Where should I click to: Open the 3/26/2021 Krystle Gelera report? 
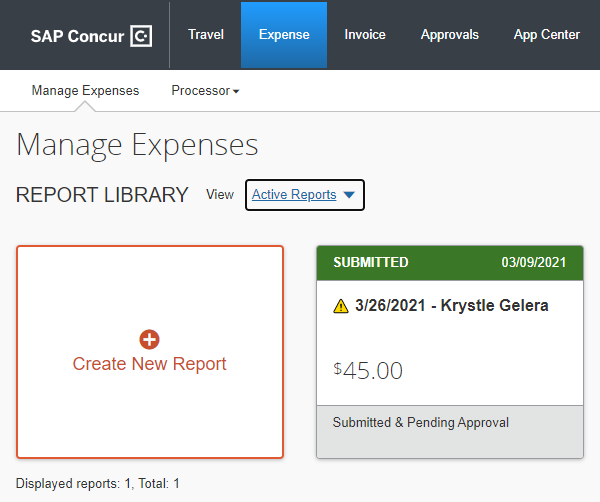[451, 306]
